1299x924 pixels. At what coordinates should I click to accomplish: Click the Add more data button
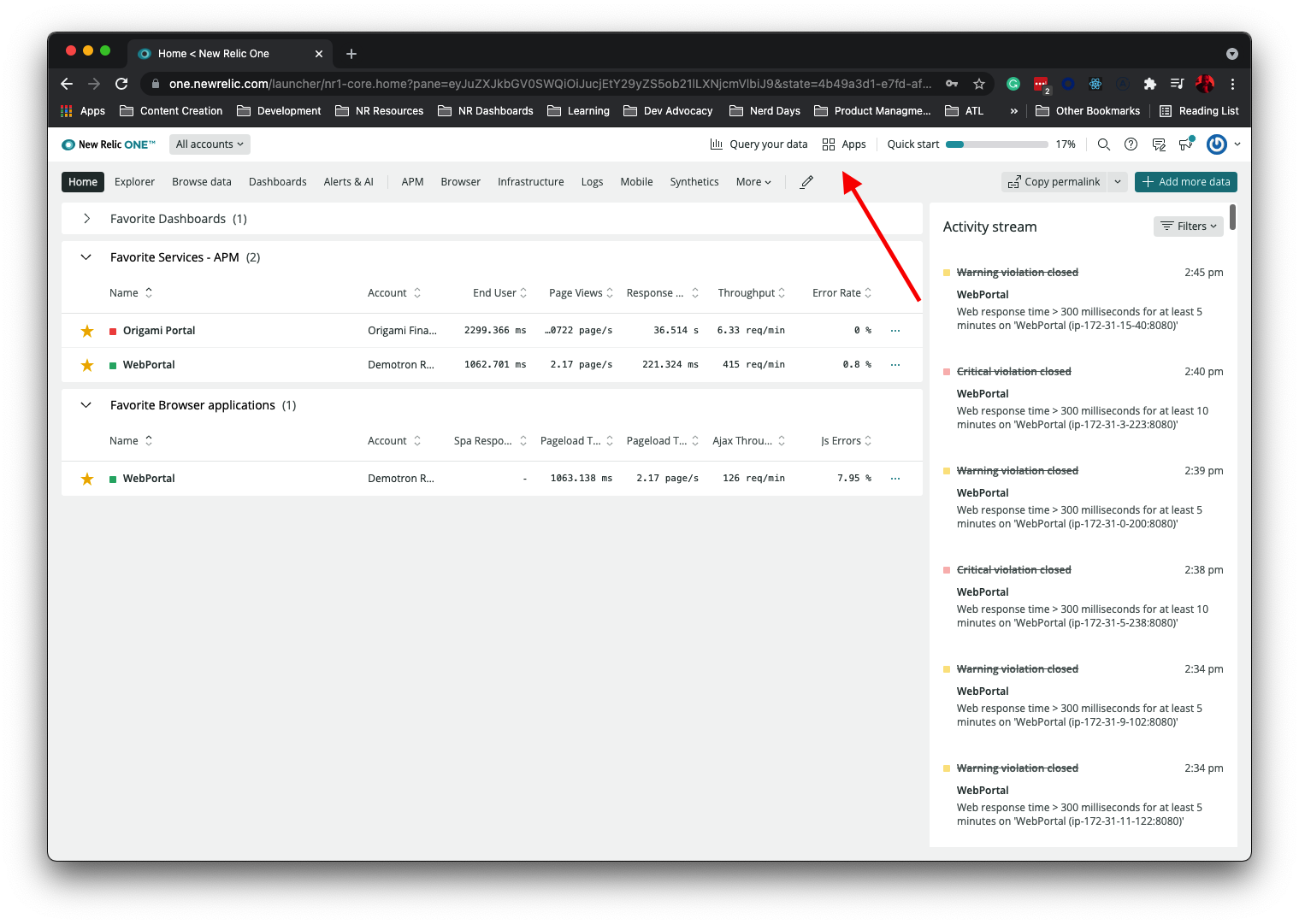(x=1186, y=182)
